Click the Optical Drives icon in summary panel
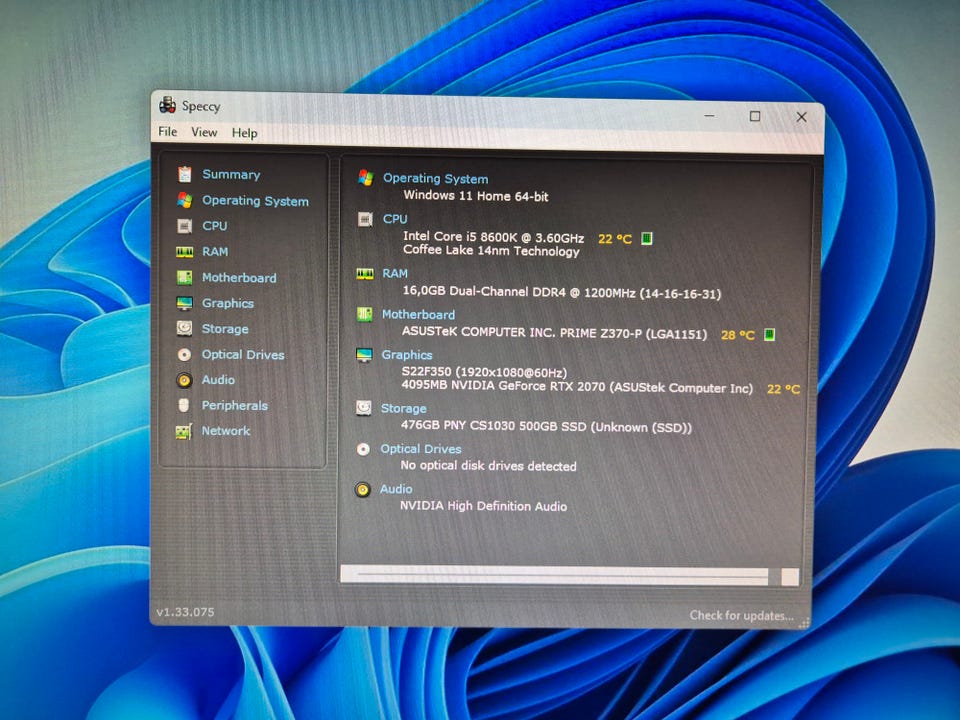960x720 pixels. click(x=363, y=449)
